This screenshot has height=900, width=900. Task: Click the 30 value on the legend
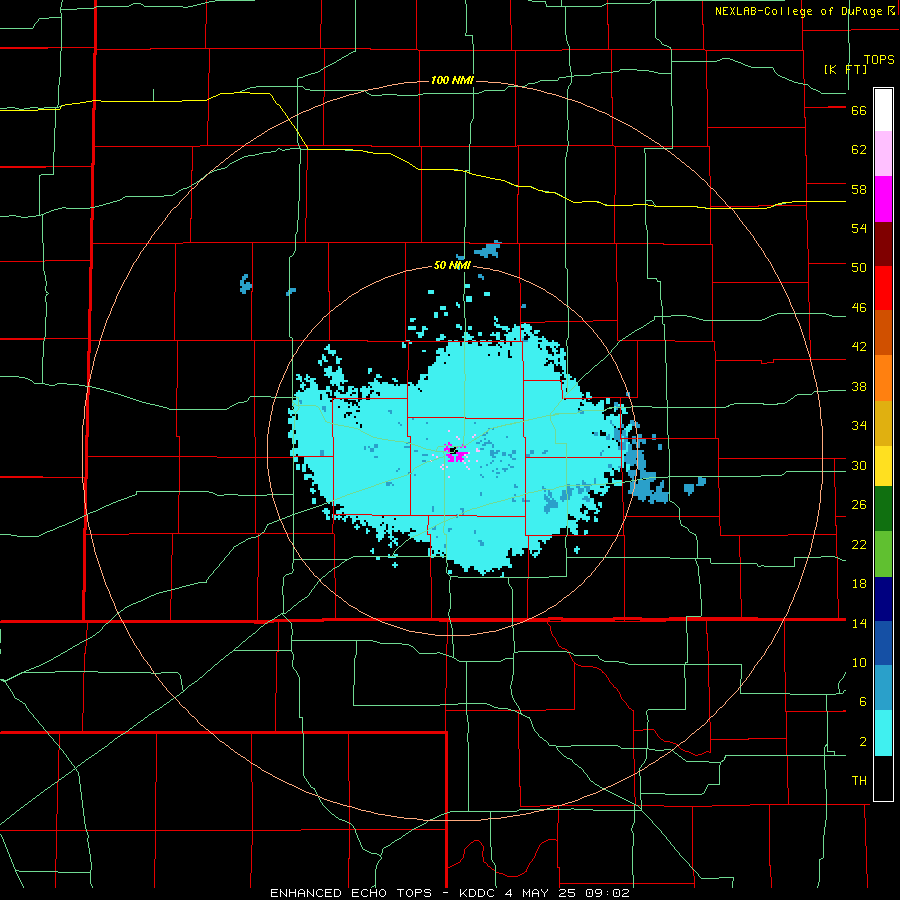point(859,465)
